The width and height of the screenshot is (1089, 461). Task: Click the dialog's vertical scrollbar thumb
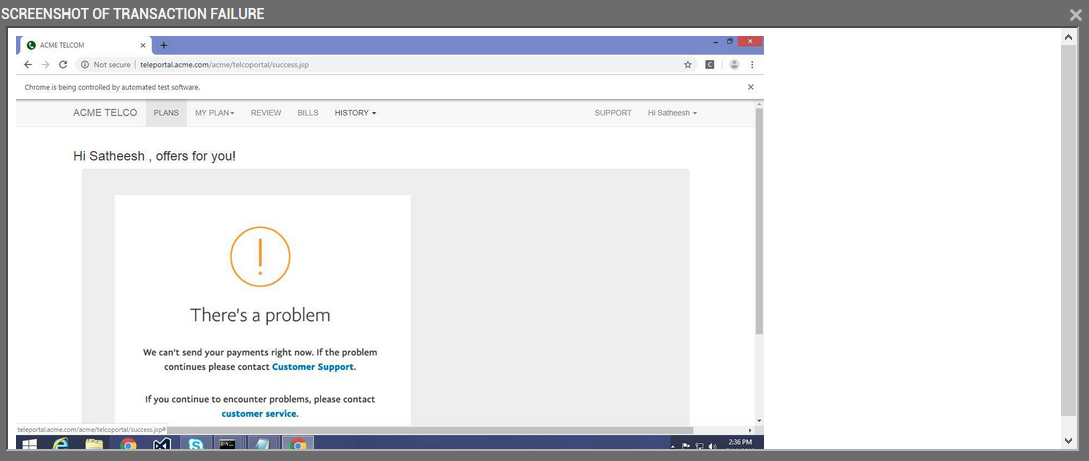[x=1068, y=230]
